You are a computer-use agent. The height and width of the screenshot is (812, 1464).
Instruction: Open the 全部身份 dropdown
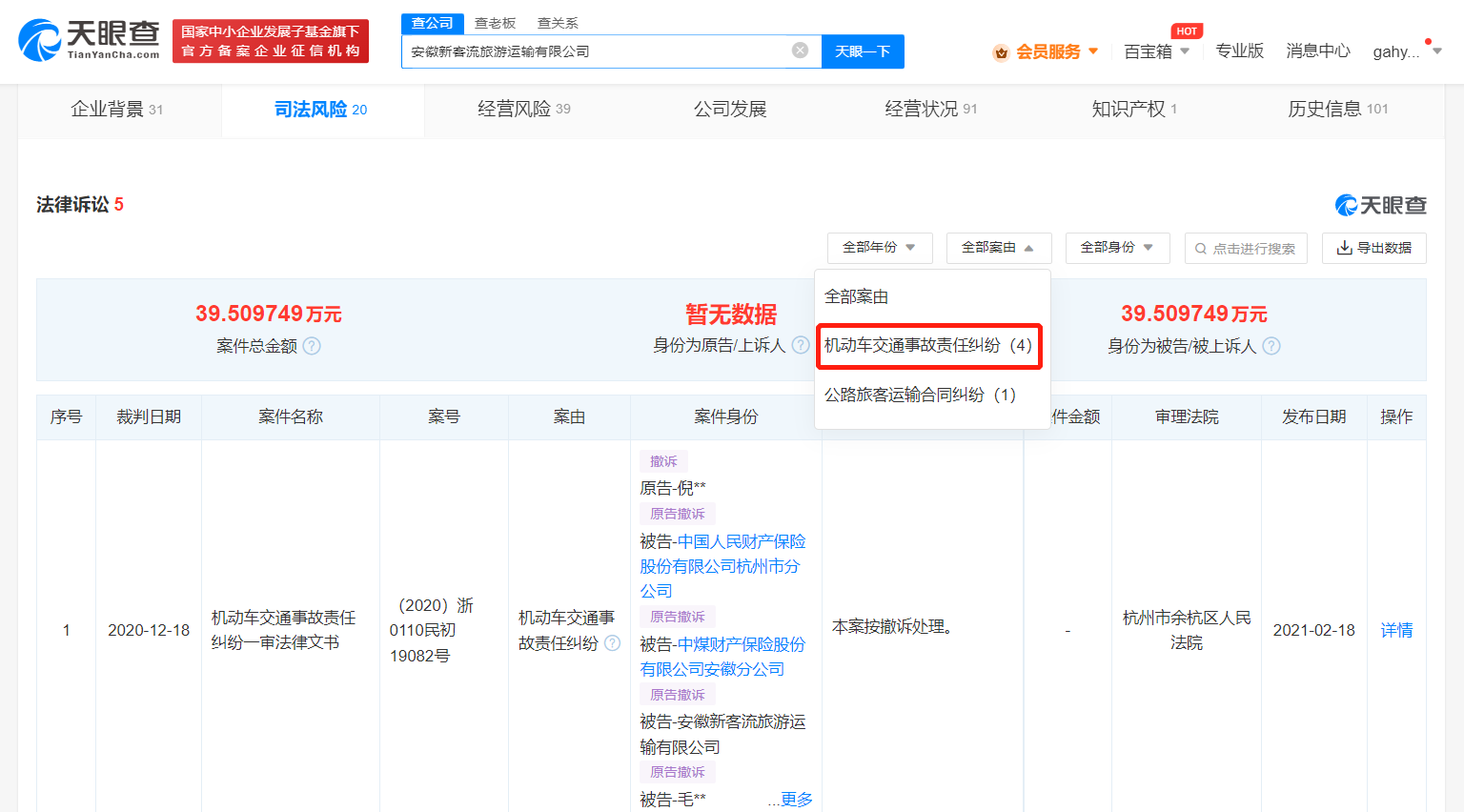point(1116,248)
